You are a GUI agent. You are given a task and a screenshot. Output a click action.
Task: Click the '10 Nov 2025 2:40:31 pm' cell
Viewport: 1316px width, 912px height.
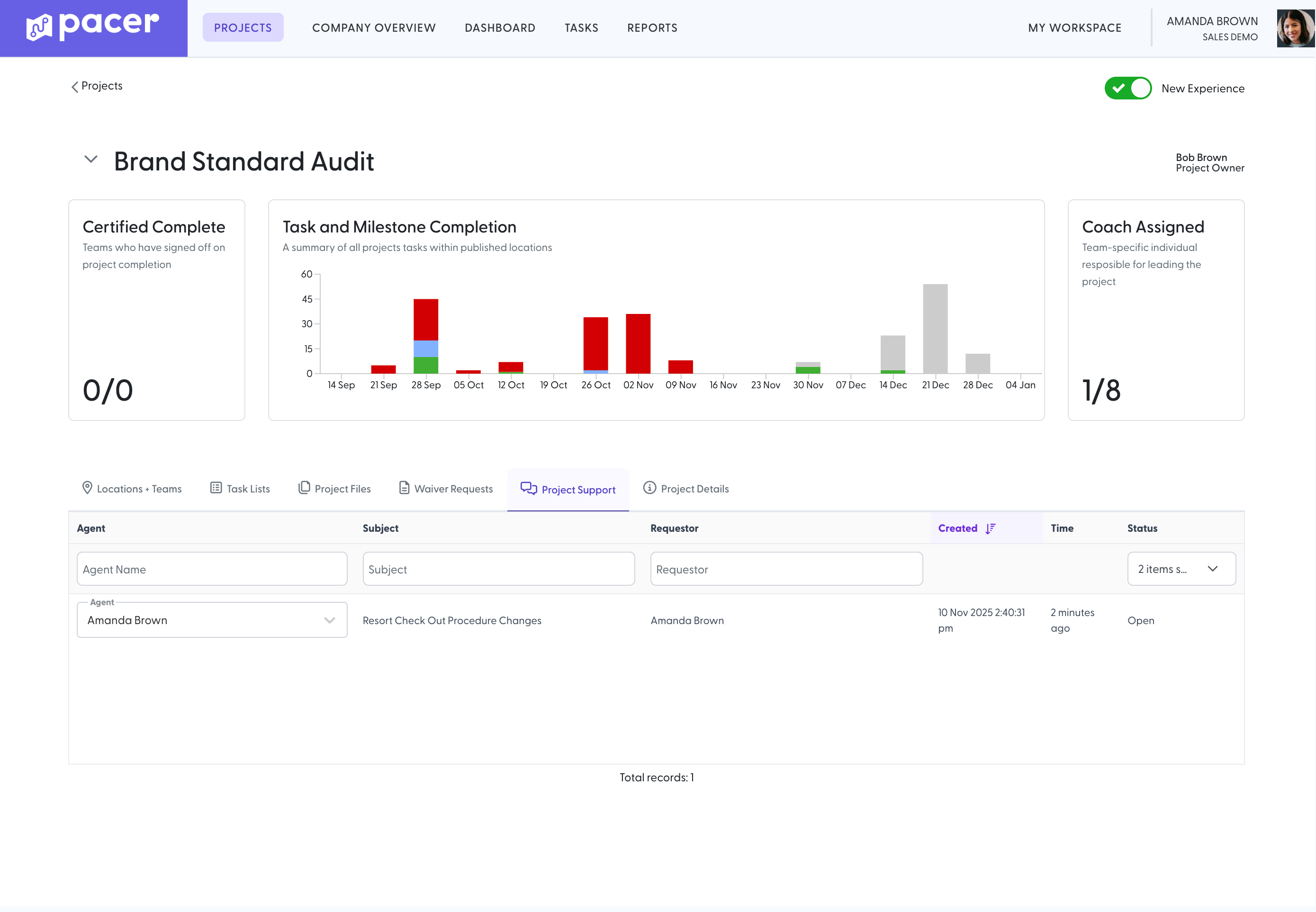pos(982,620)
